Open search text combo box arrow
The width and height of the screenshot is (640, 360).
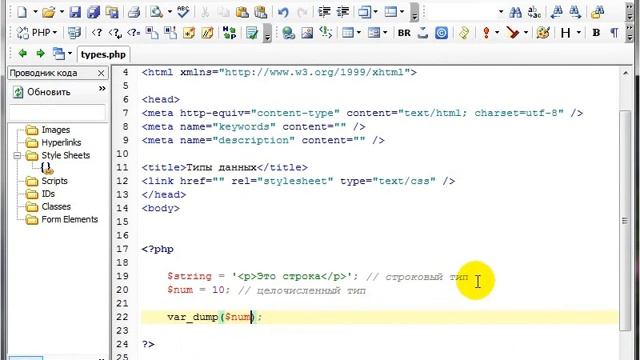pos(501,12)
